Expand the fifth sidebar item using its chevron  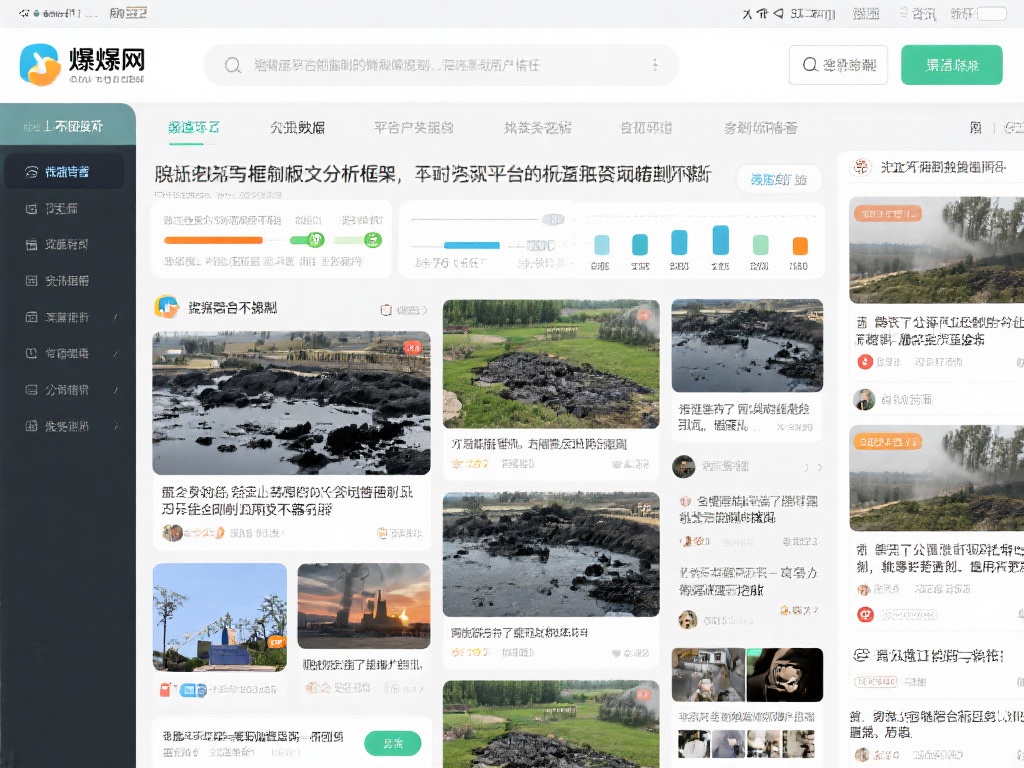[116, 317]
